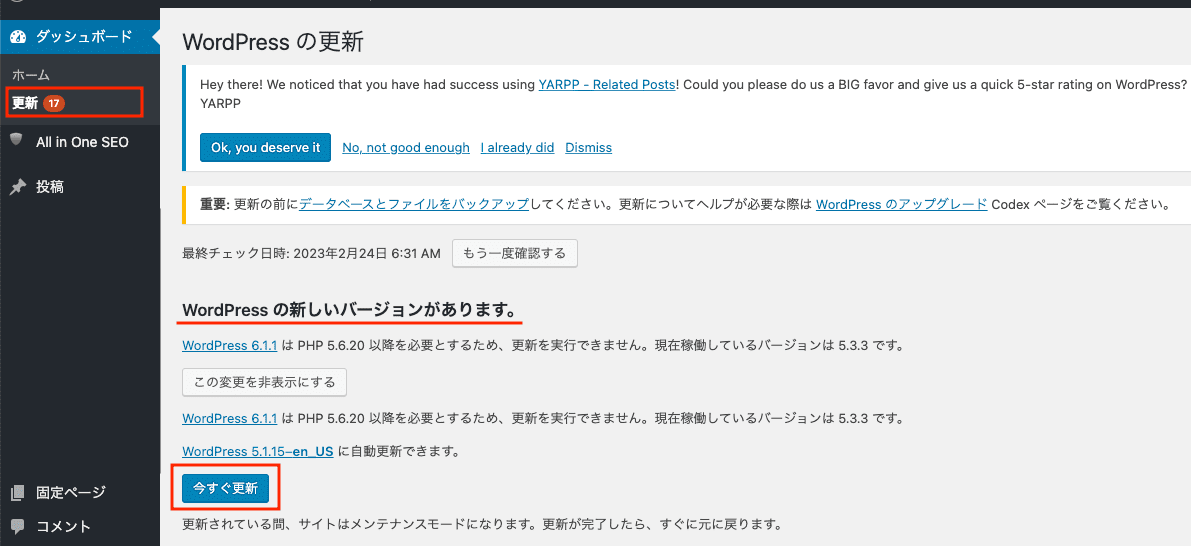Image resolution: width=1191 pixels, height=546 pixels.
Task: Click the 'I already did' link
Action: (x=517, y=147)
